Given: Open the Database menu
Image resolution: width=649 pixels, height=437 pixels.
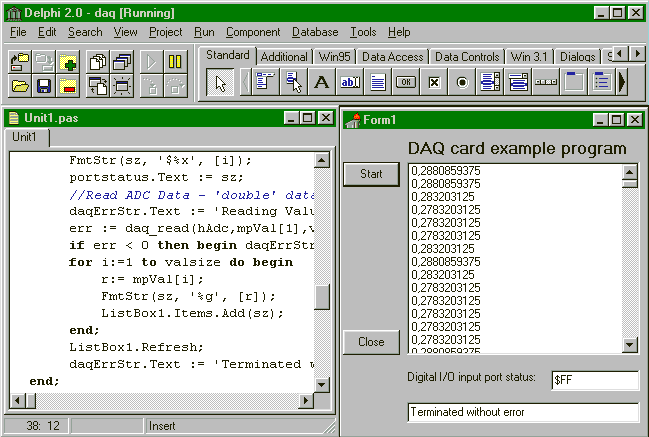Looking at the screenshot, I should pos(315,32).
